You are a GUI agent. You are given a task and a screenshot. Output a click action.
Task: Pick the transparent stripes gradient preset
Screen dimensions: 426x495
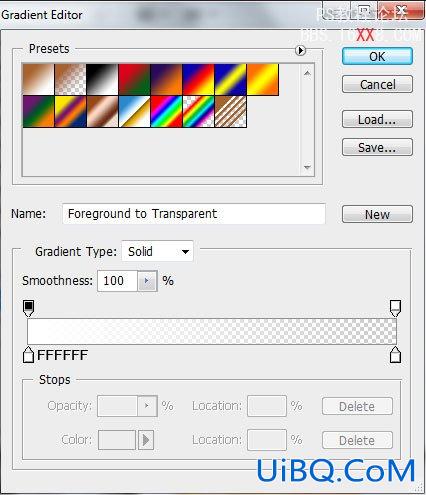(231, 112)
